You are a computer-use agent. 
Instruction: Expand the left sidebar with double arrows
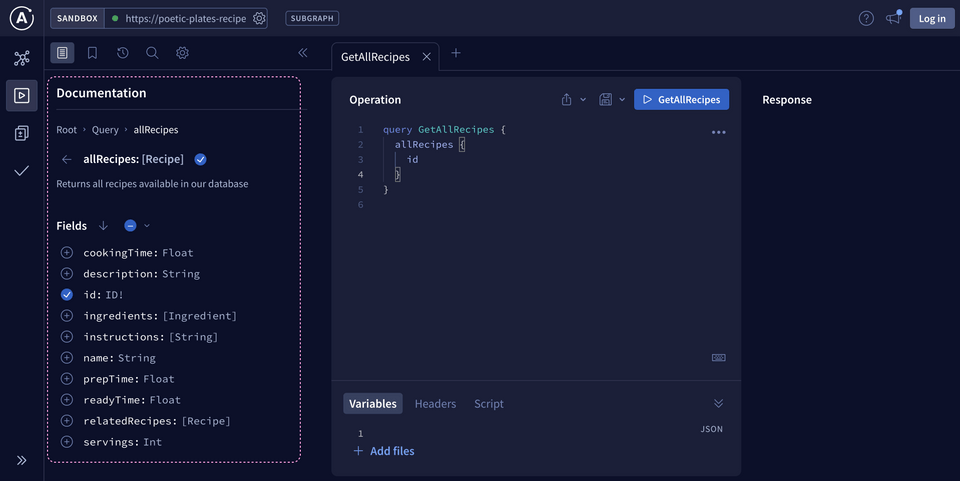click(x=21, y=460)
